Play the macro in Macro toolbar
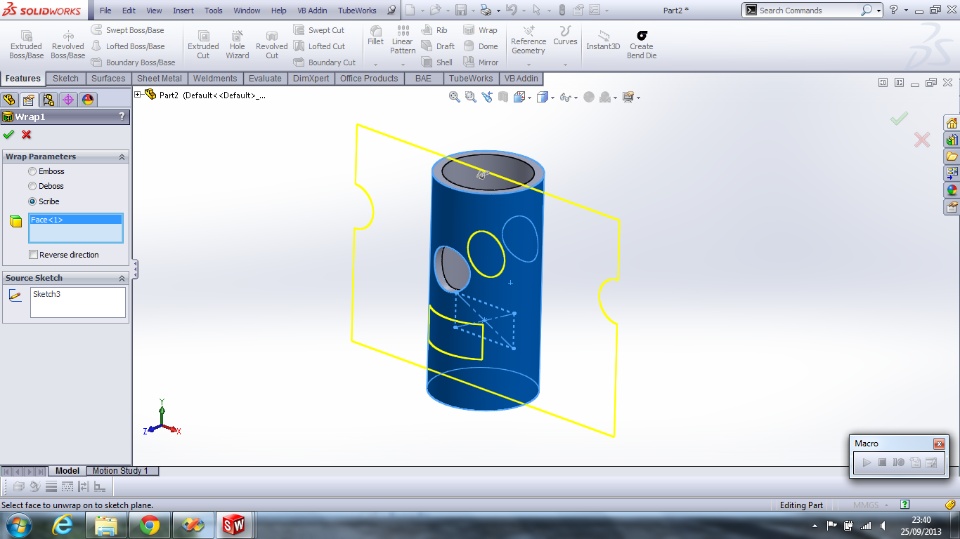Viewport: 960px width, 539px height. coord(866,462)
